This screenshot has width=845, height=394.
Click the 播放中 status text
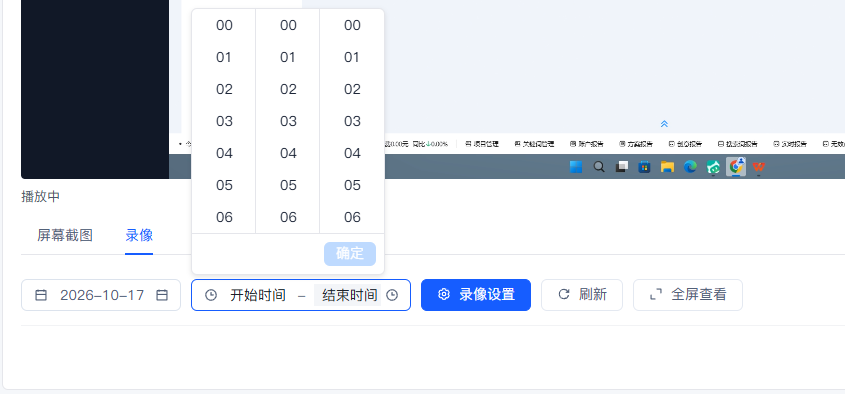point(40,197)
